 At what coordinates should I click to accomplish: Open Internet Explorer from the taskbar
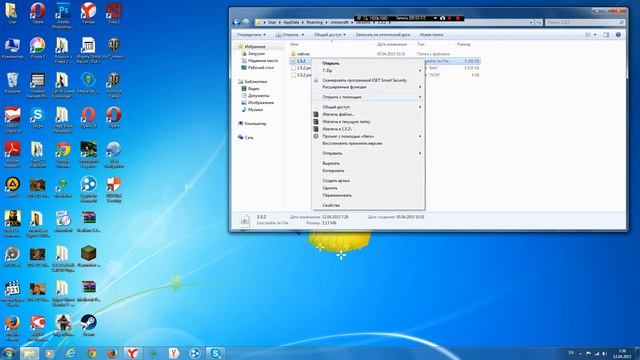coord(70,353)
